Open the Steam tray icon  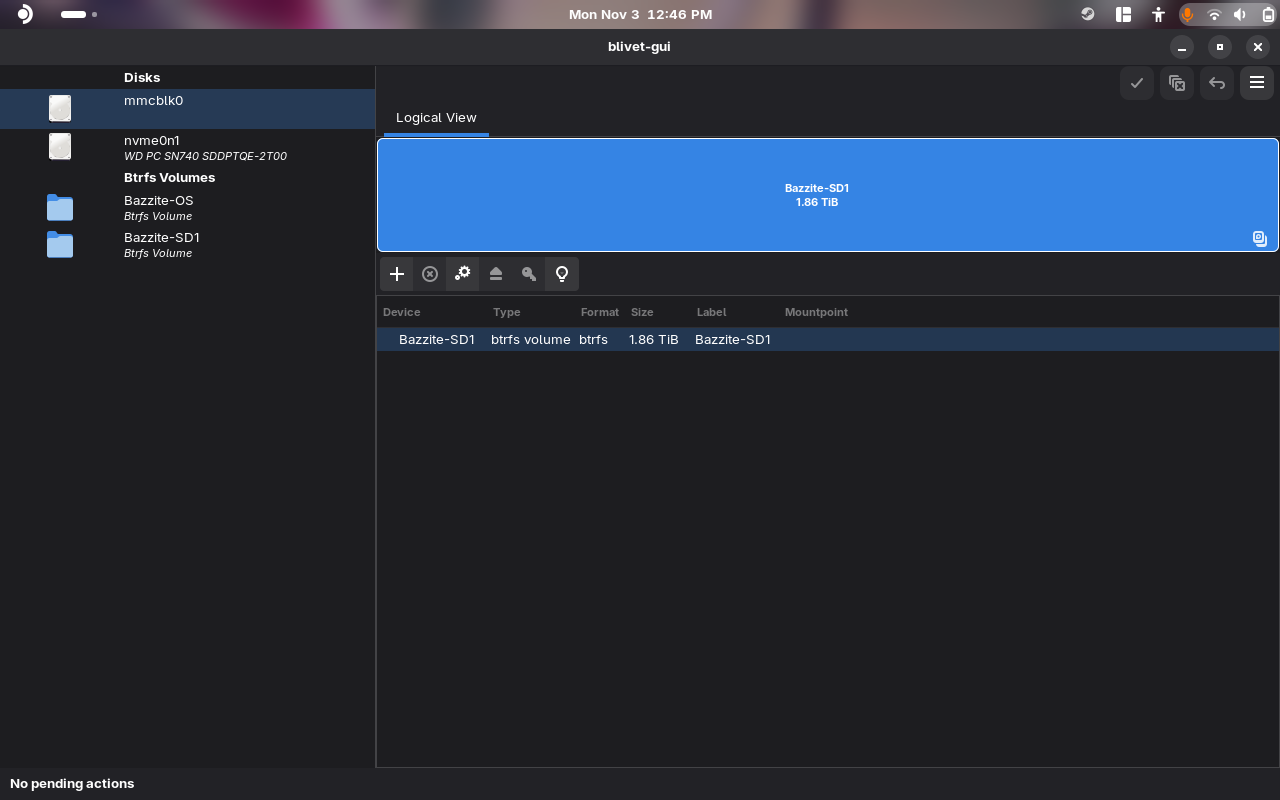1088,14
